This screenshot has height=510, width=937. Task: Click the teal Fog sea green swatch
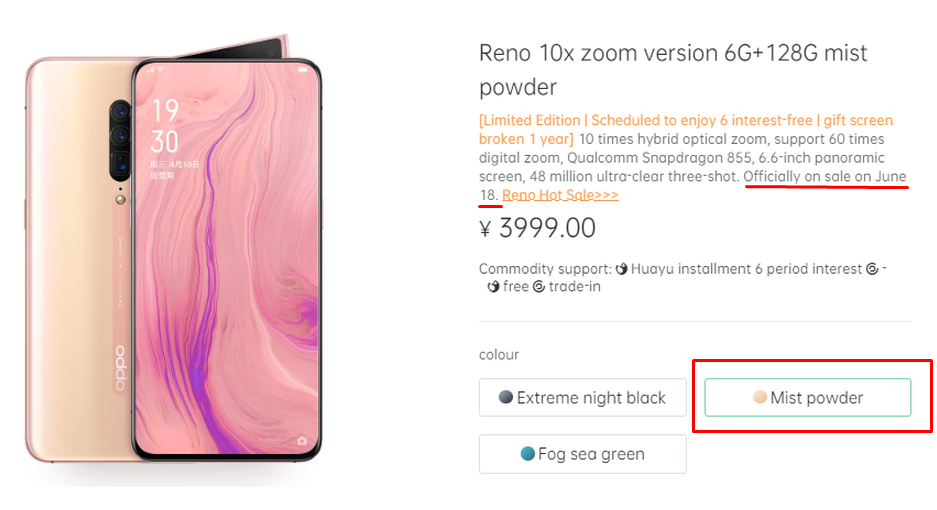point(527,453)
